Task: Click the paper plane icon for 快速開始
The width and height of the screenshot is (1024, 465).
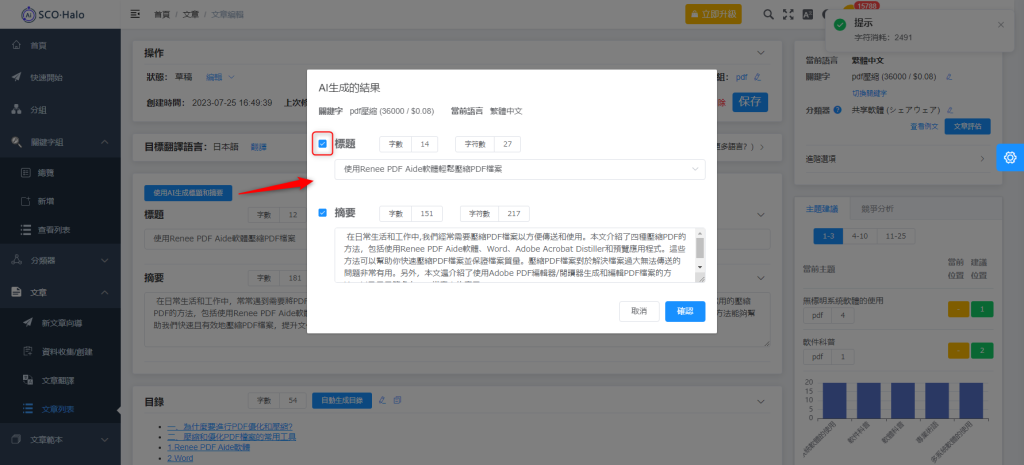Action: (x=17, y=77)
